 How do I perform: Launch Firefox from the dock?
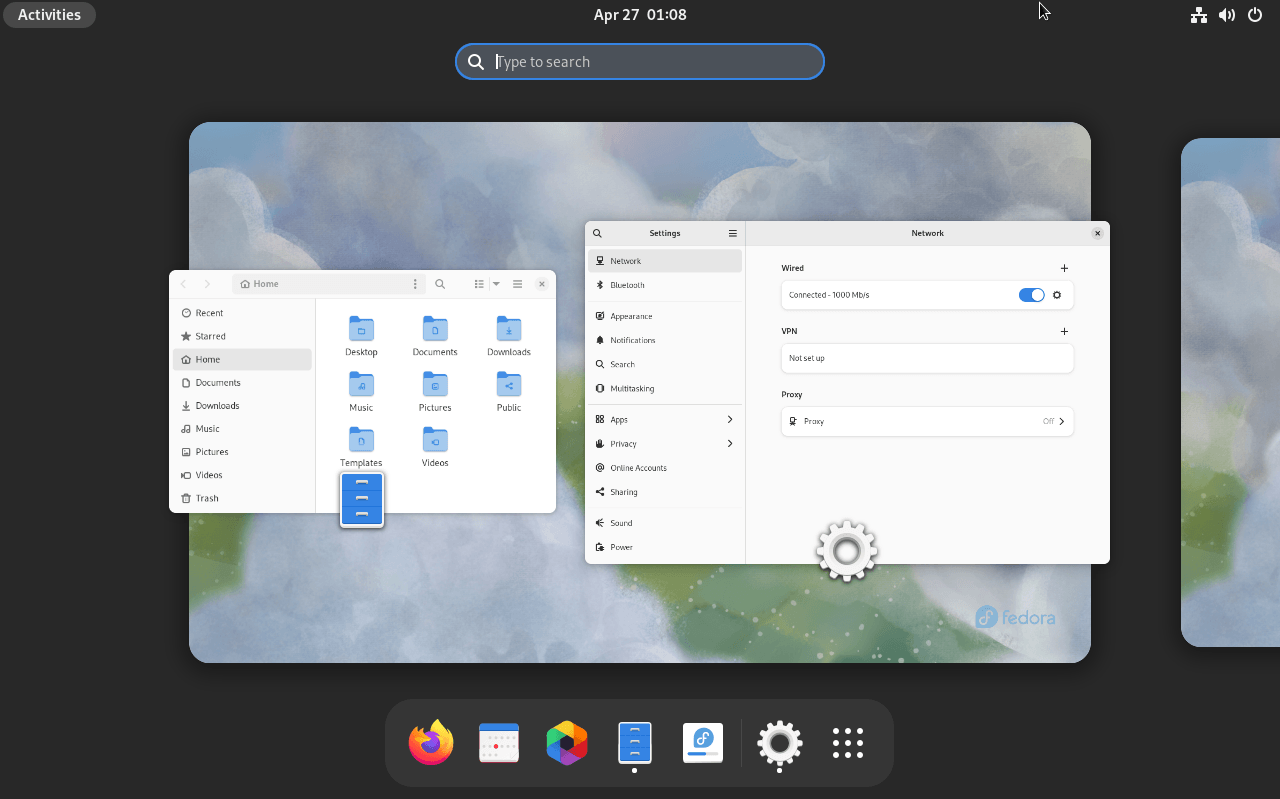coord(430,743)
